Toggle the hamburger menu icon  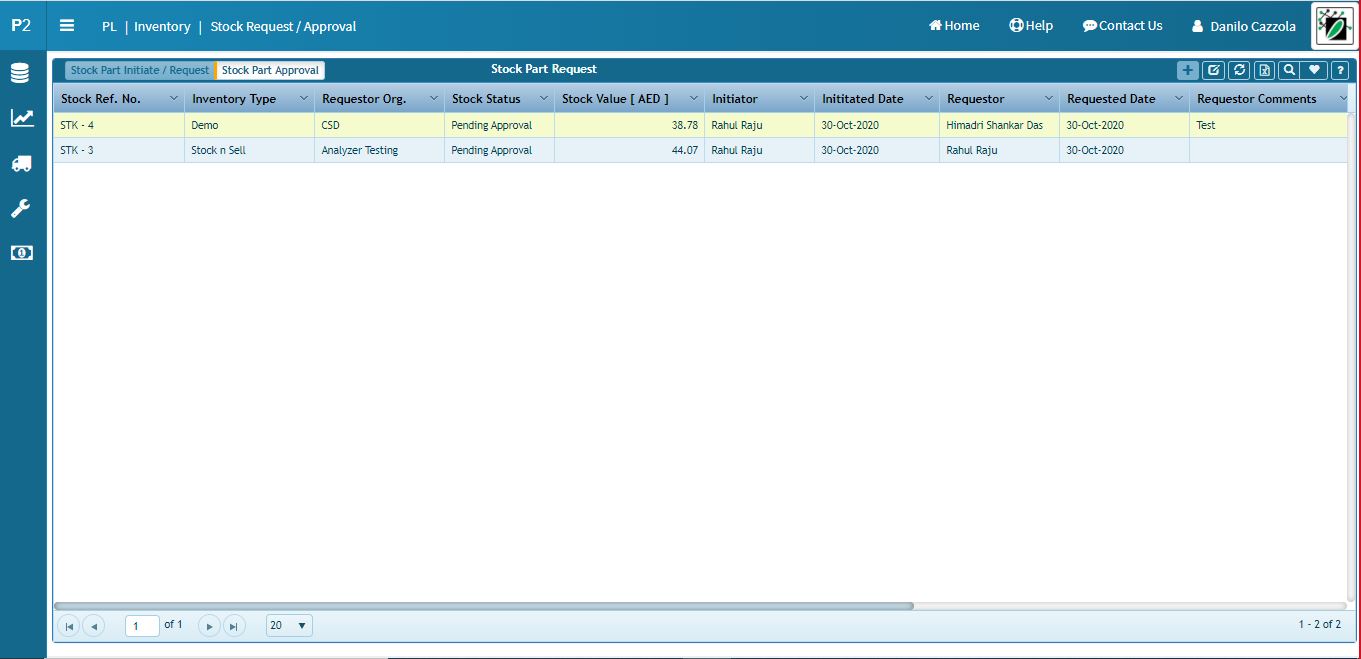(67, 26)
